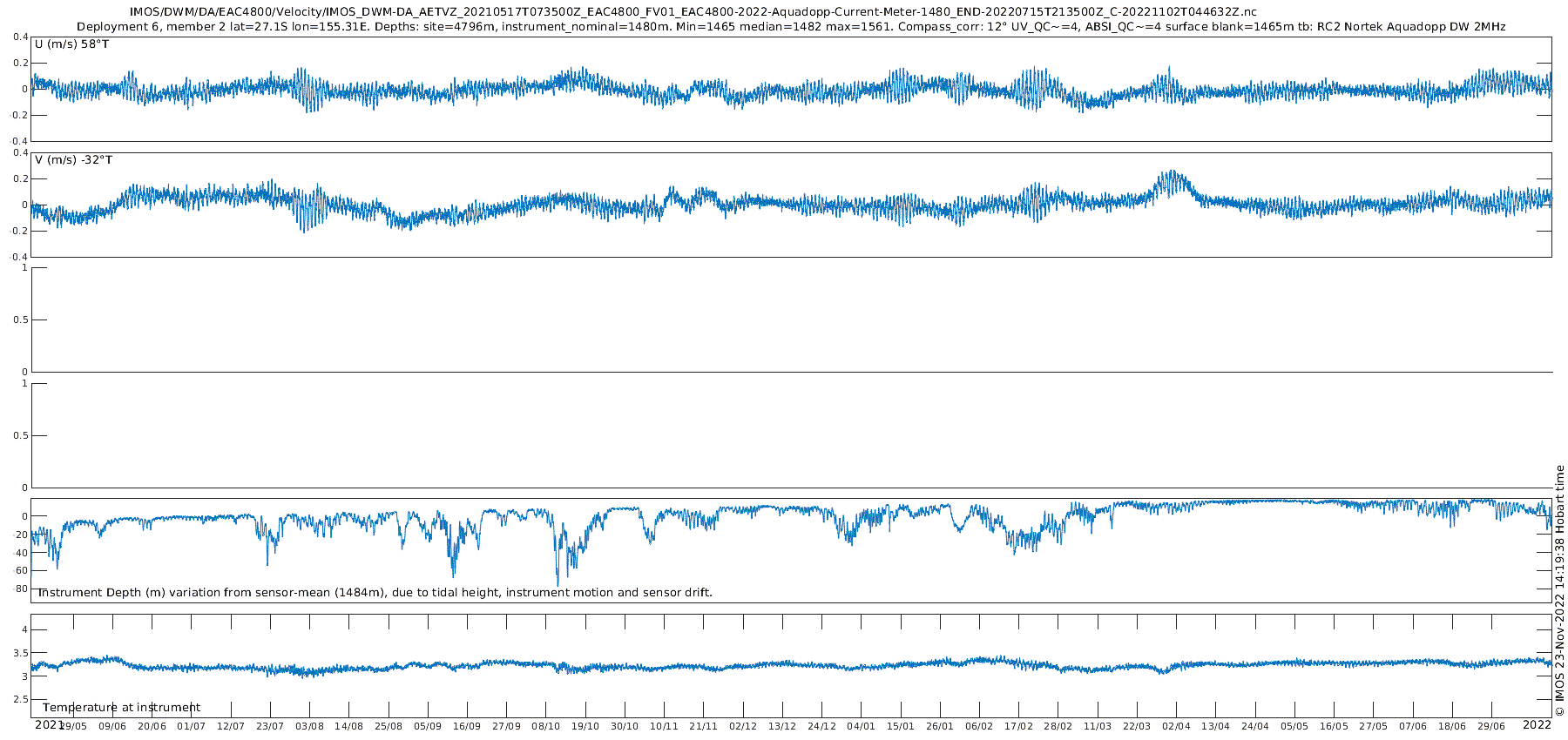Click the '29/06' date tick label
This screenshot has width=1568, height=740.
pos(1491,726)
